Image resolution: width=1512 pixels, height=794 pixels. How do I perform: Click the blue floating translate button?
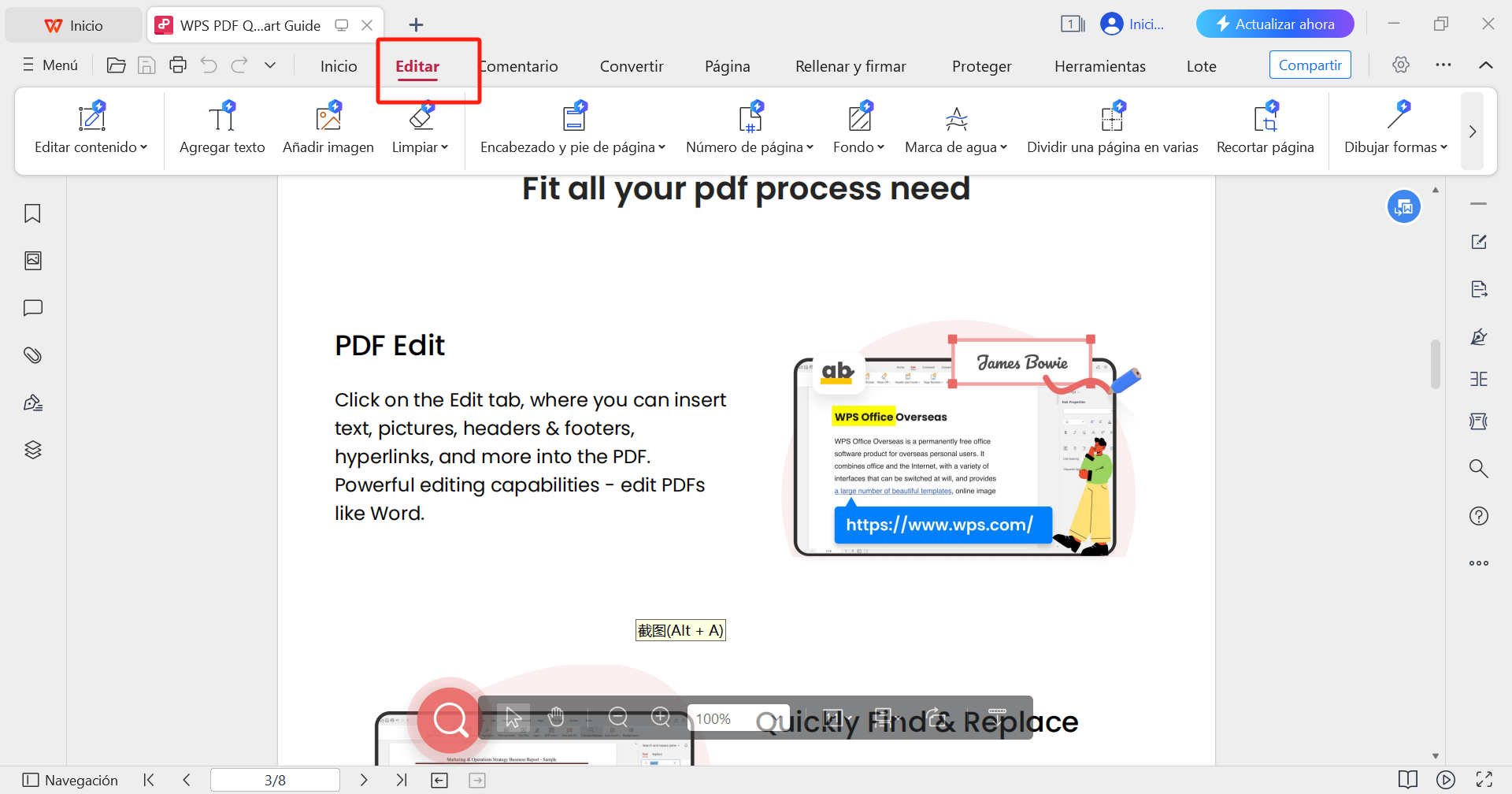(x=1404, y=207)
